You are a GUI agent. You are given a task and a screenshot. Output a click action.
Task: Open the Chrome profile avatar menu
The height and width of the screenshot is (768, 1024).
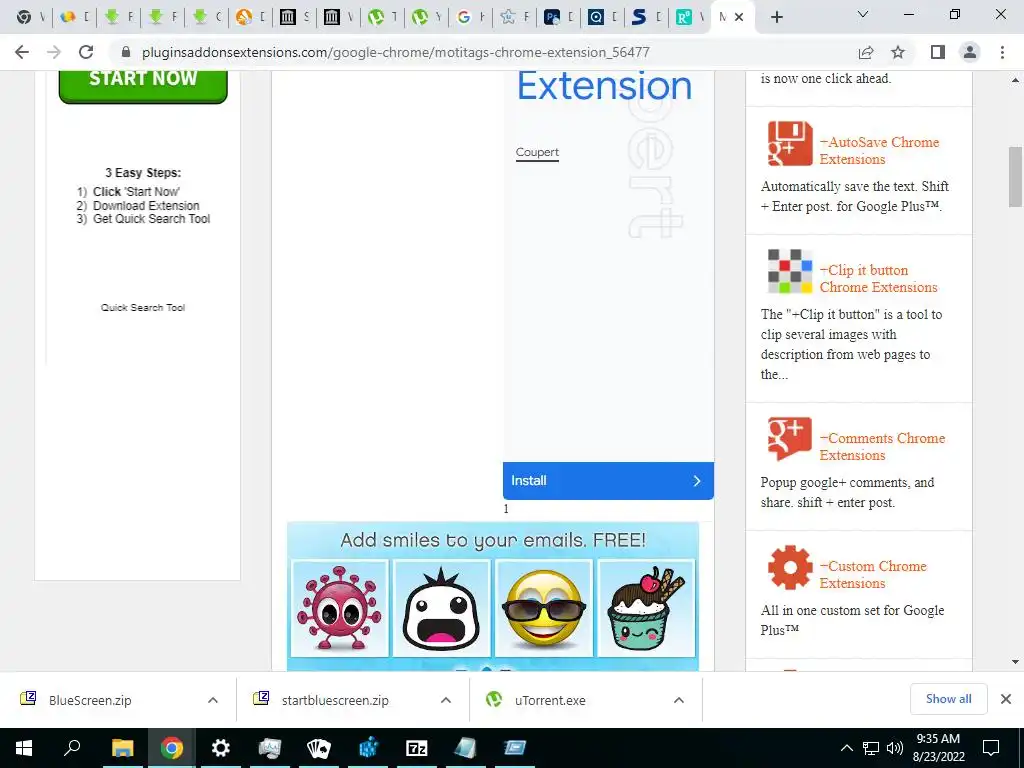(970, 52)
